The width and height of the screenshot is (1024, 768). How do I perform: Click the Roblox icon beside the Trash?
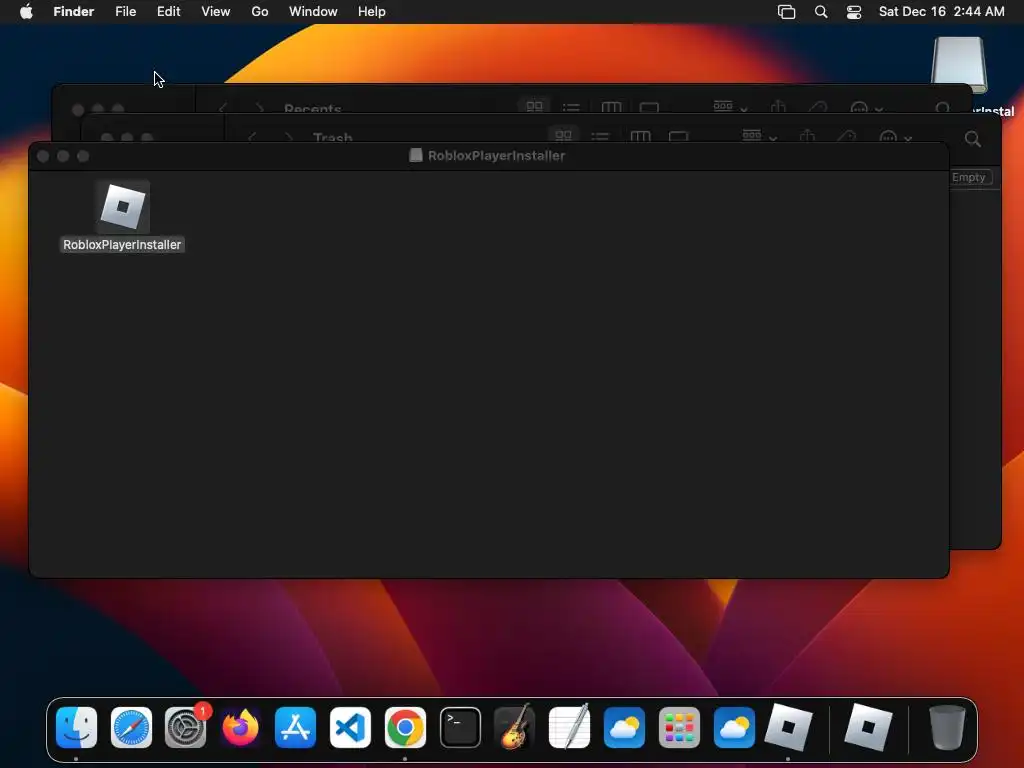[868, 727]
